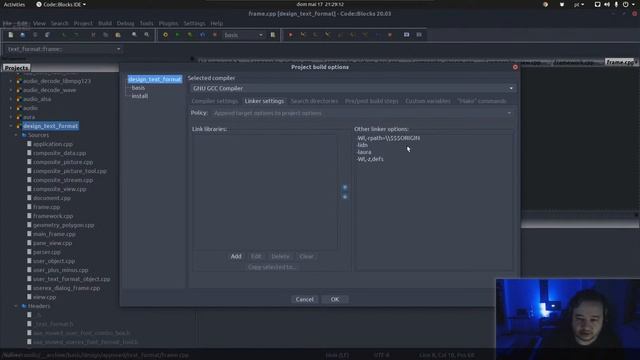Switch to Compiler settings tab
Viewport: 640px width, 360px height.
[x=215, y=101]
